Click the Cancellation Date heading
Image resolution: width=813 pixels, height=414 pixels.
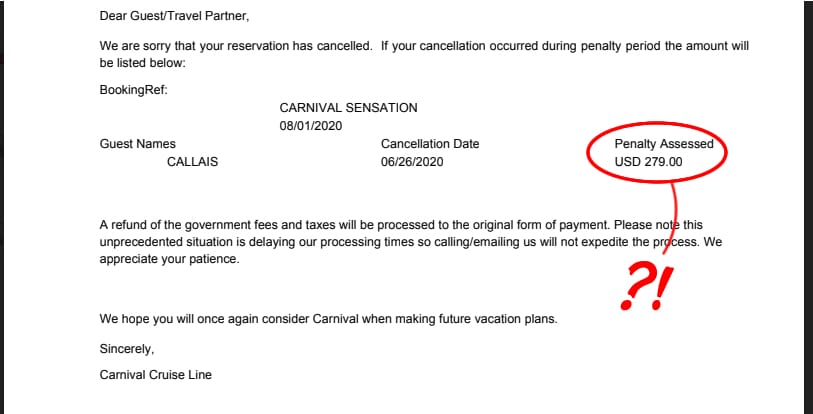pos(430,144)
